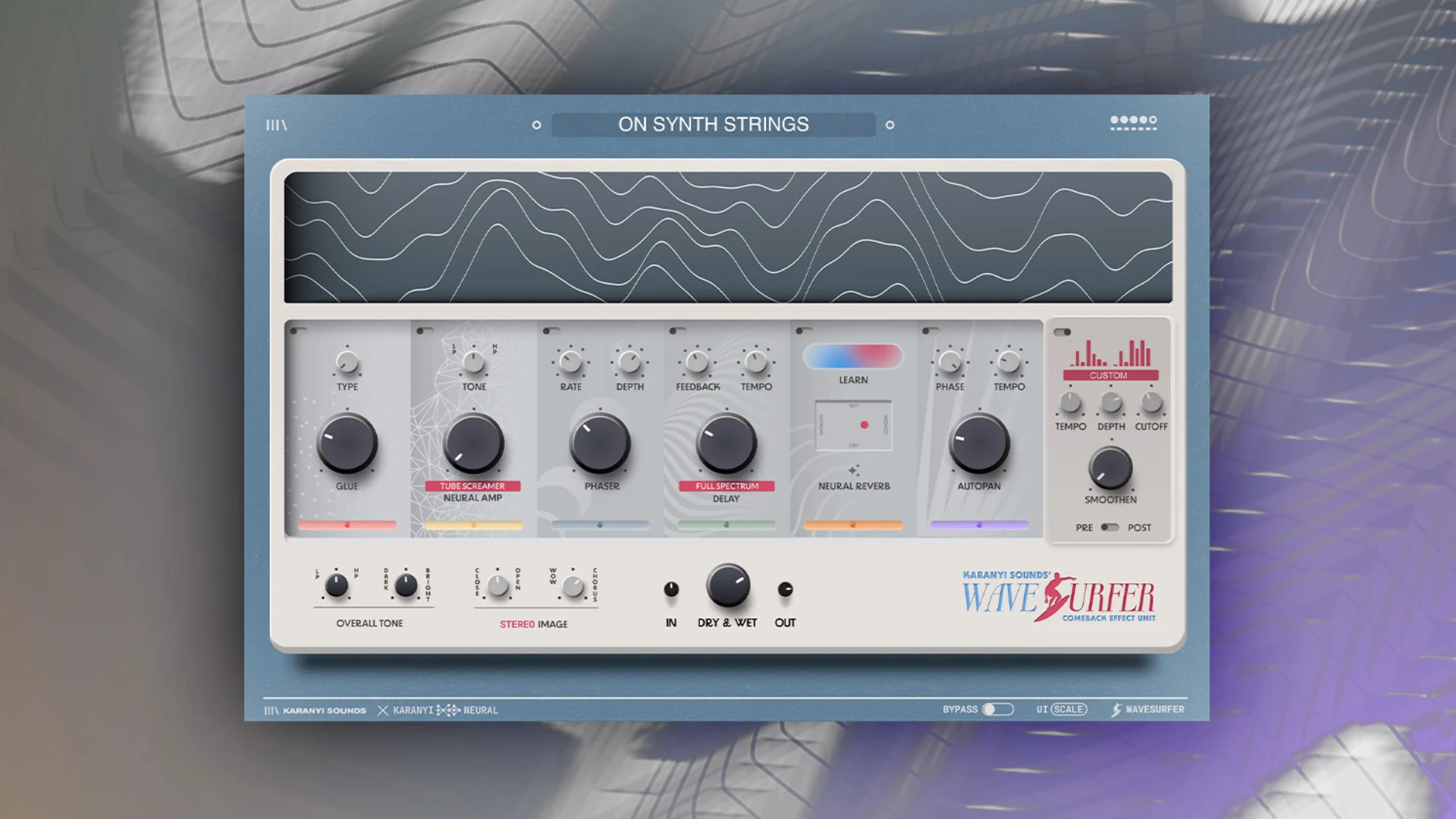Click the STEREO IMAGE WOW/CHORUS knob

pyautogui.click(x=573, y=586)
